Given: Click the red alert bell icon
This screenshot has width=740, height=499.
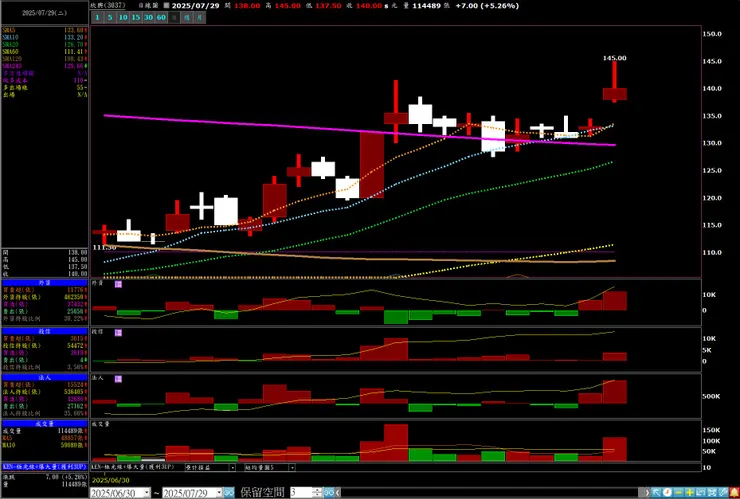Looking at the screenshot, I should coord(734,492).
